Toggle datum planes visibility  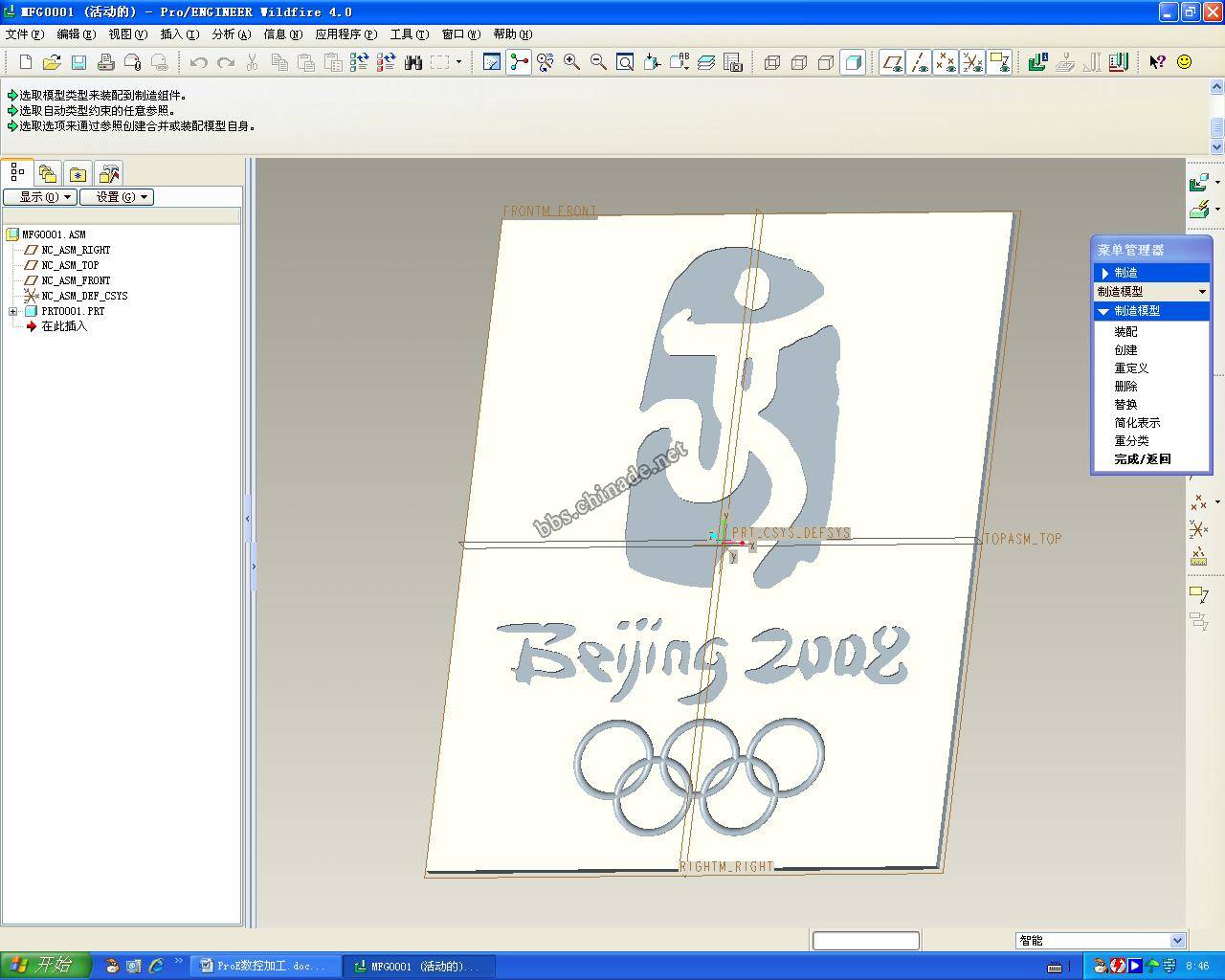point(892,62)
